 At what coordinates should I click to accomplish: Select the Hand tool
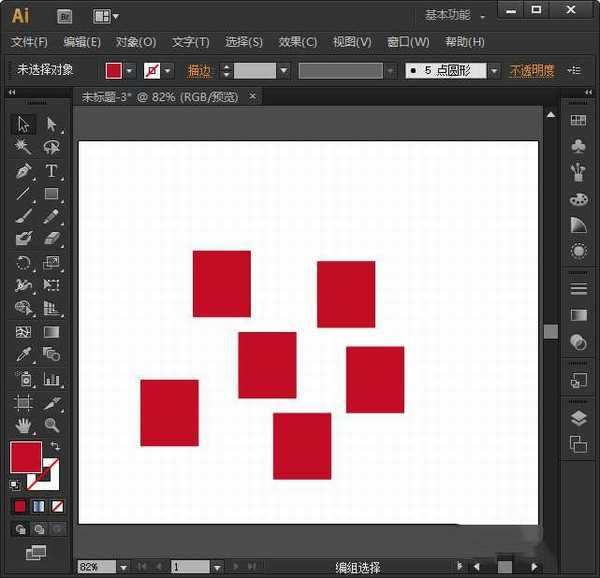(23, 425)
